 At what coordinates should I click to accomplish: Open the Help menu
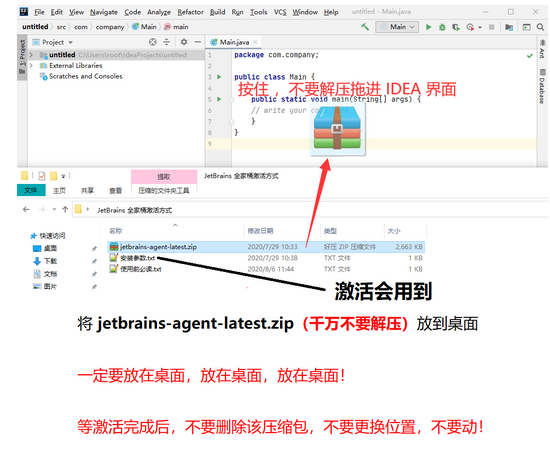point(331,12)
